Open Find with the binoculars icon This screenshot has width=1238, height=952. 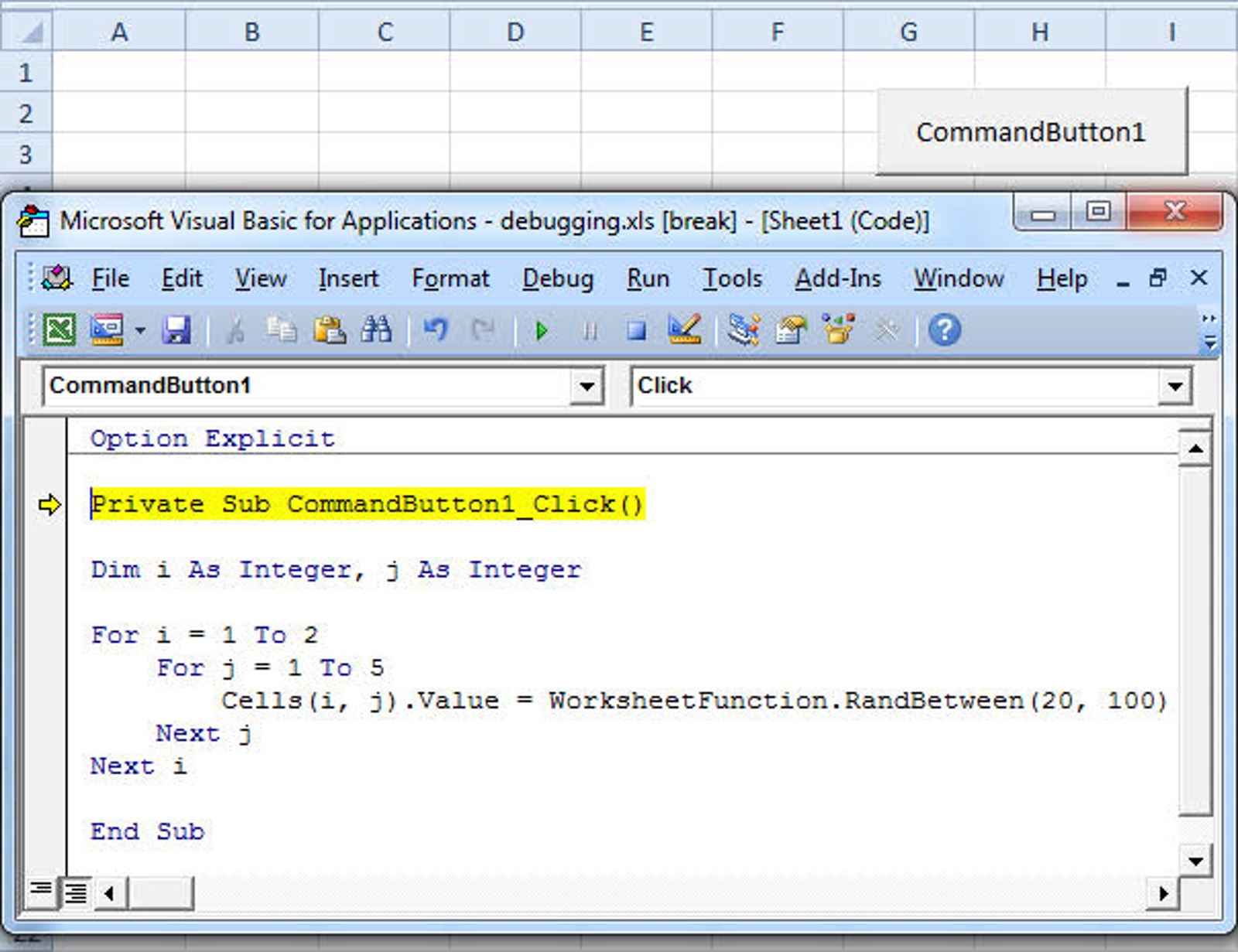tap(377, 330)
